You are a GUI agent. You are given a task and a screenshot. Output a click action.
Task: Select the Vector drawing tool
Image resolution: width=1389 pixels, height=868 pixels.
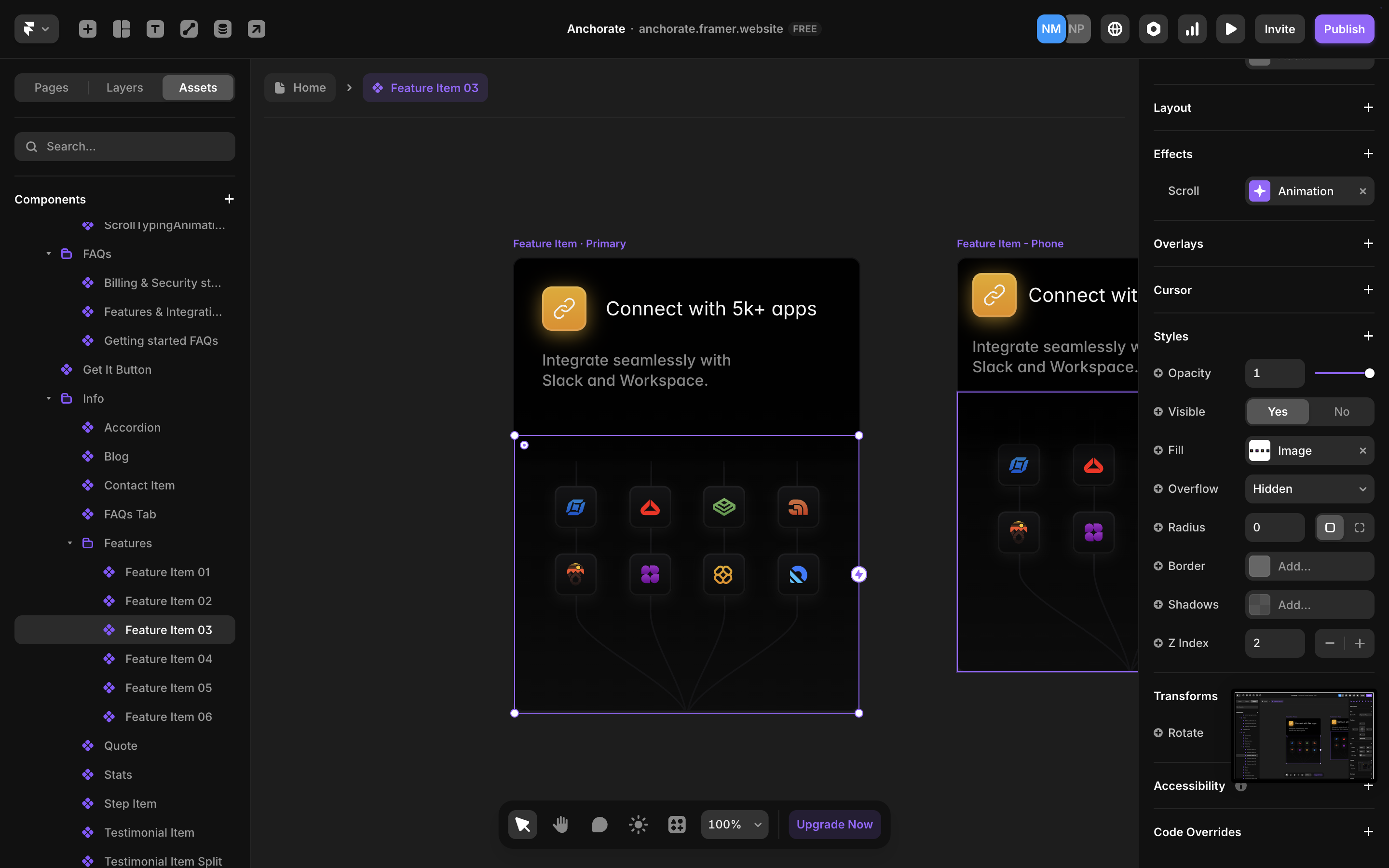pyautogui.click(x=189, y=29)
